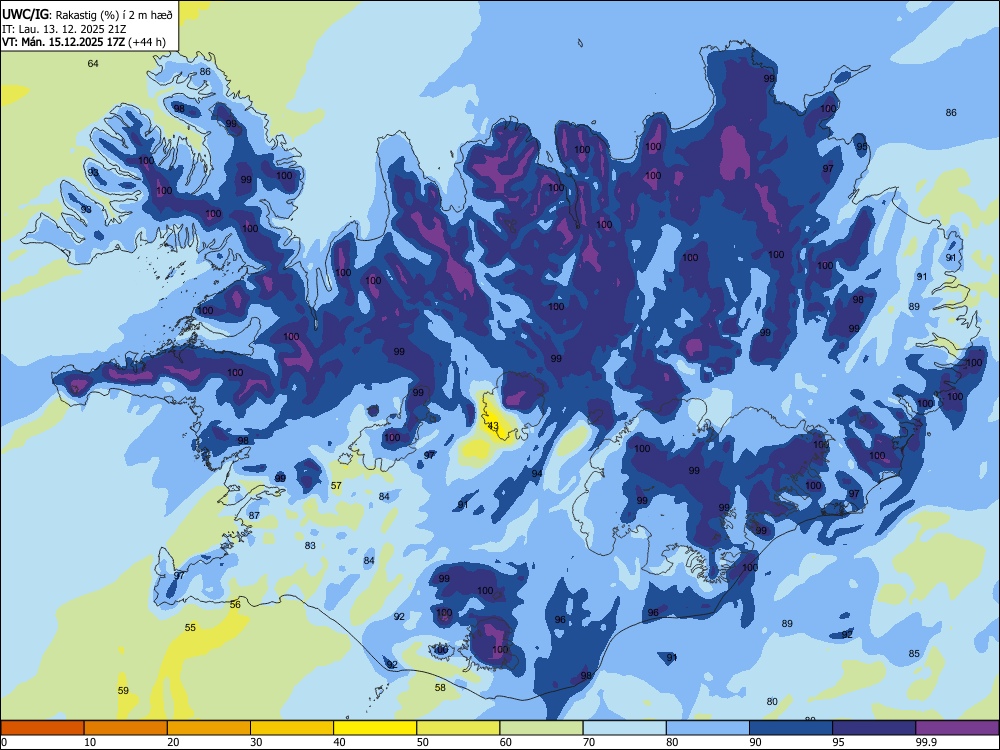This screenshot has width=1000, height=750.
Task: Click the orange 10–20 legend swatch
Action: (x=126, y=728)
